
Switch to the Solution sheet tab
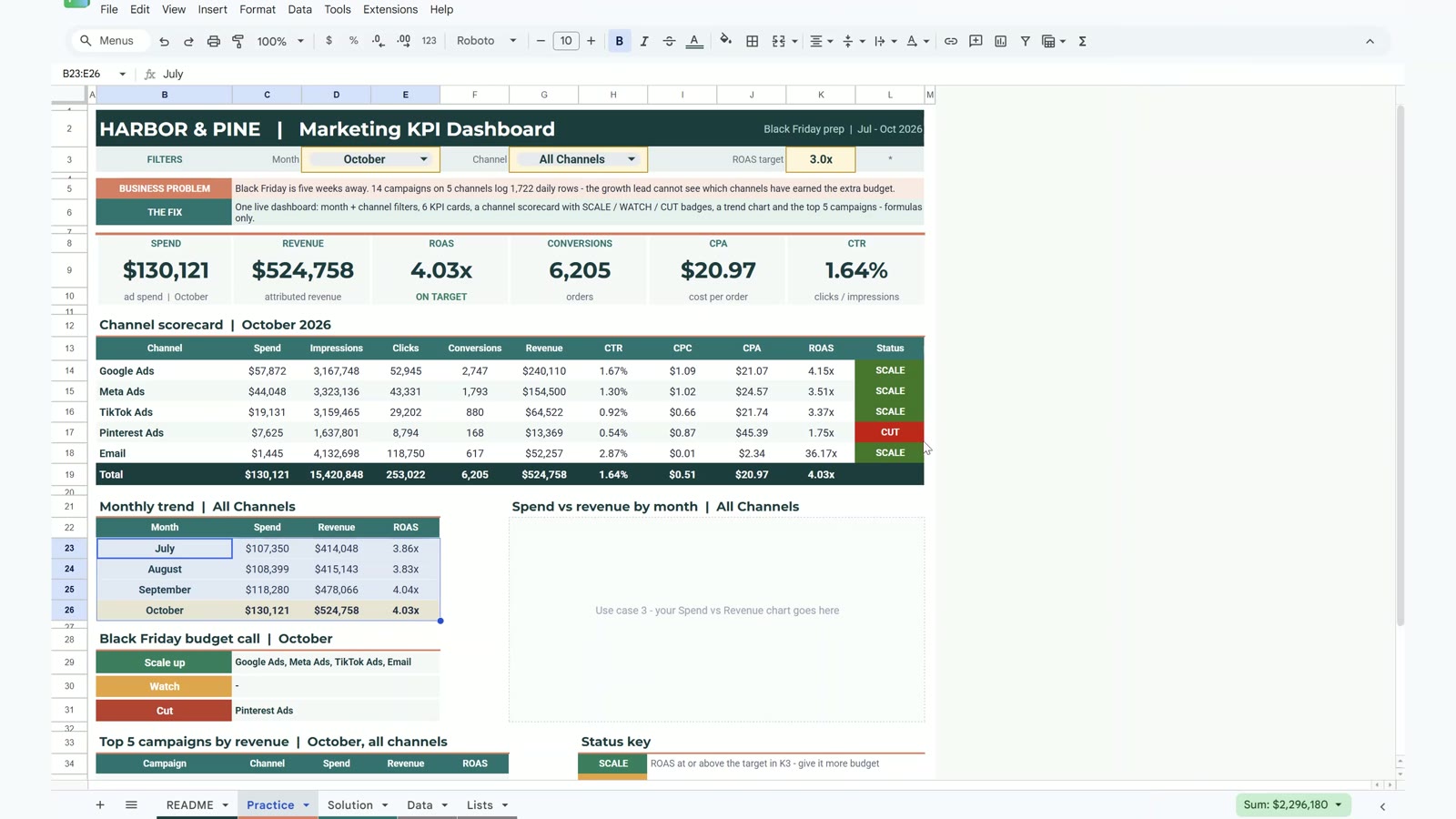click(x=358, y=805)
